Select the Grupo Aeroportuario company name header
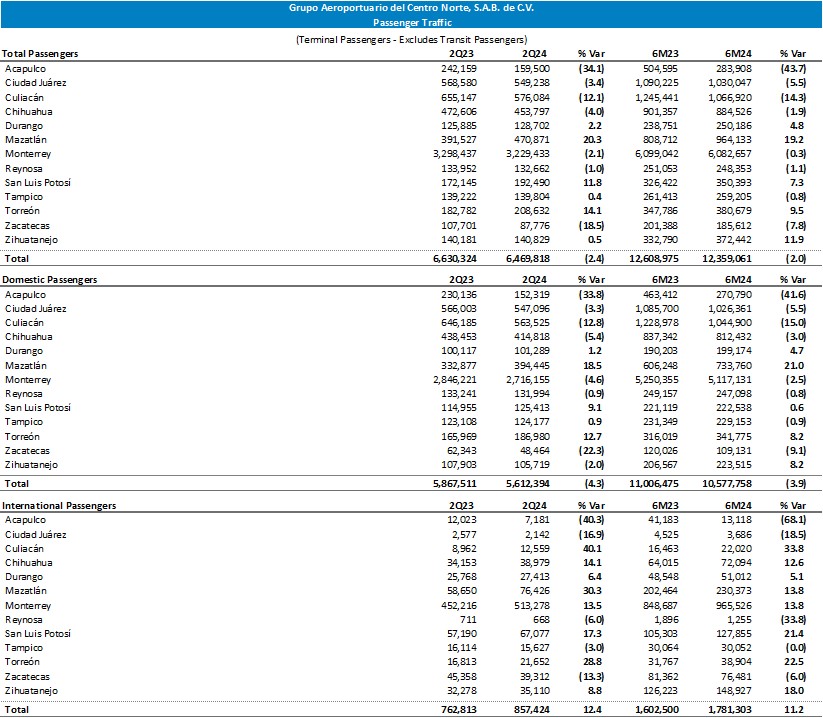Viewport: 823px width, 718px height. coord(411,7)
